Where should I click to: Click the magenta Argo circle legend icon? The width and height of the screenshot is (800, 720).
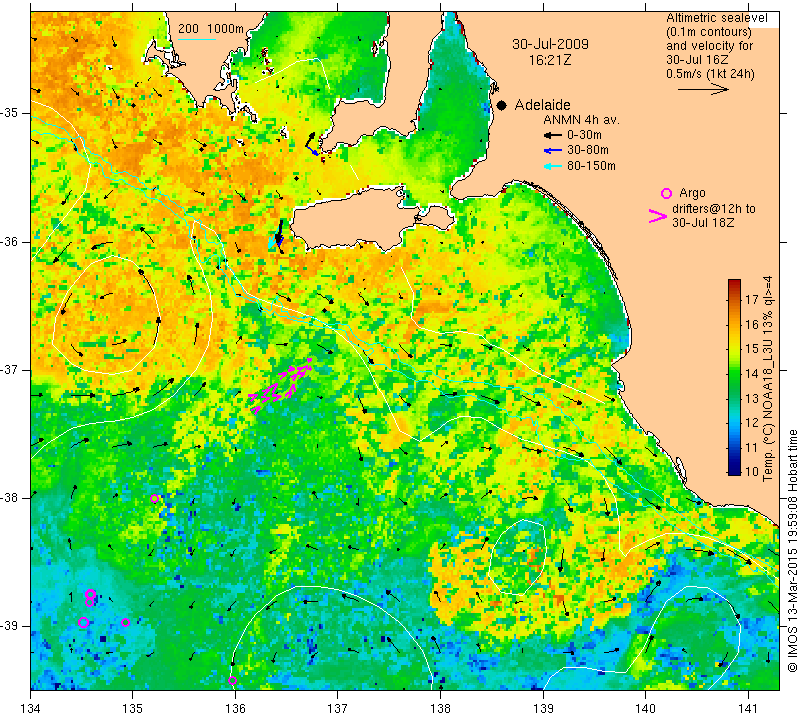pos(666,193)
